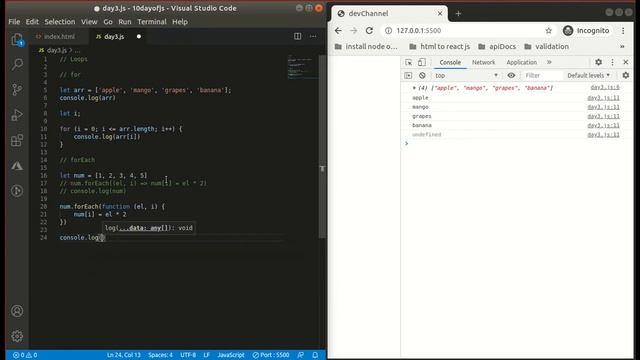The width and height of the screenshot is (640, 360).
Task: Open 'html to react js' bookmark folder
Action: point(440,47)
